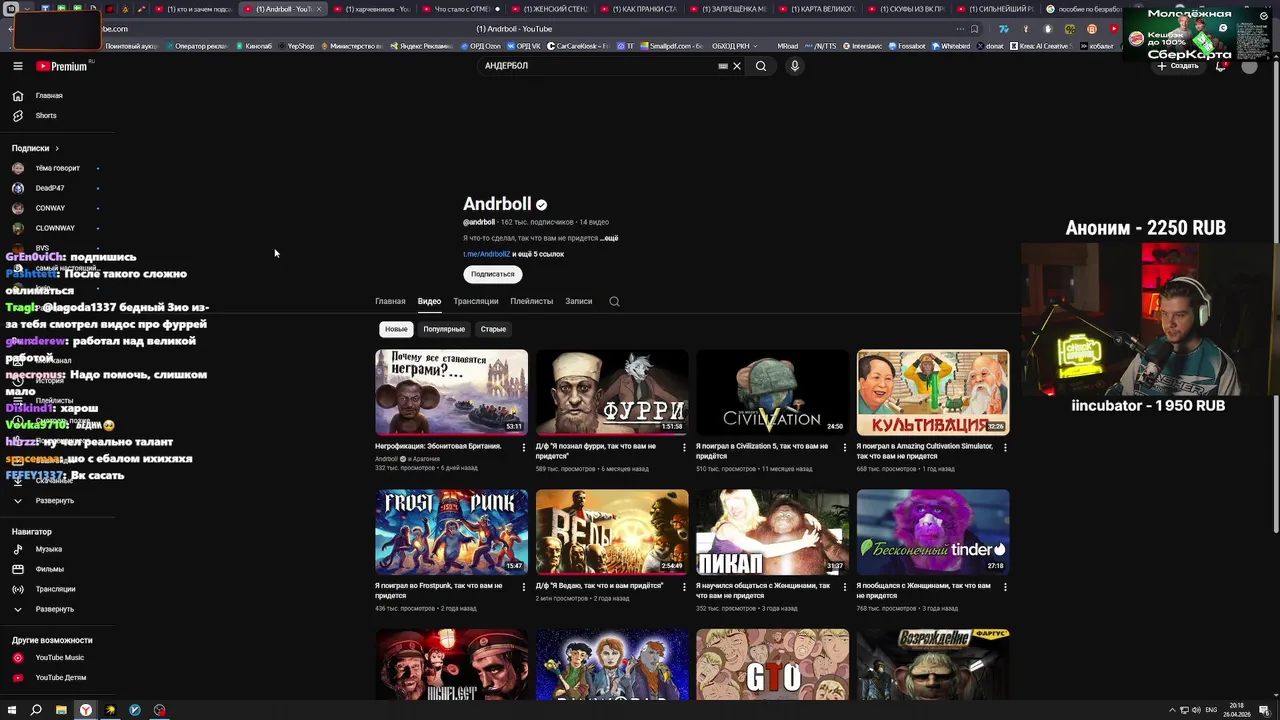Screen dimensions: 1280x720
Task: Open Shorts in the sidebar
Action: (46, 116)
